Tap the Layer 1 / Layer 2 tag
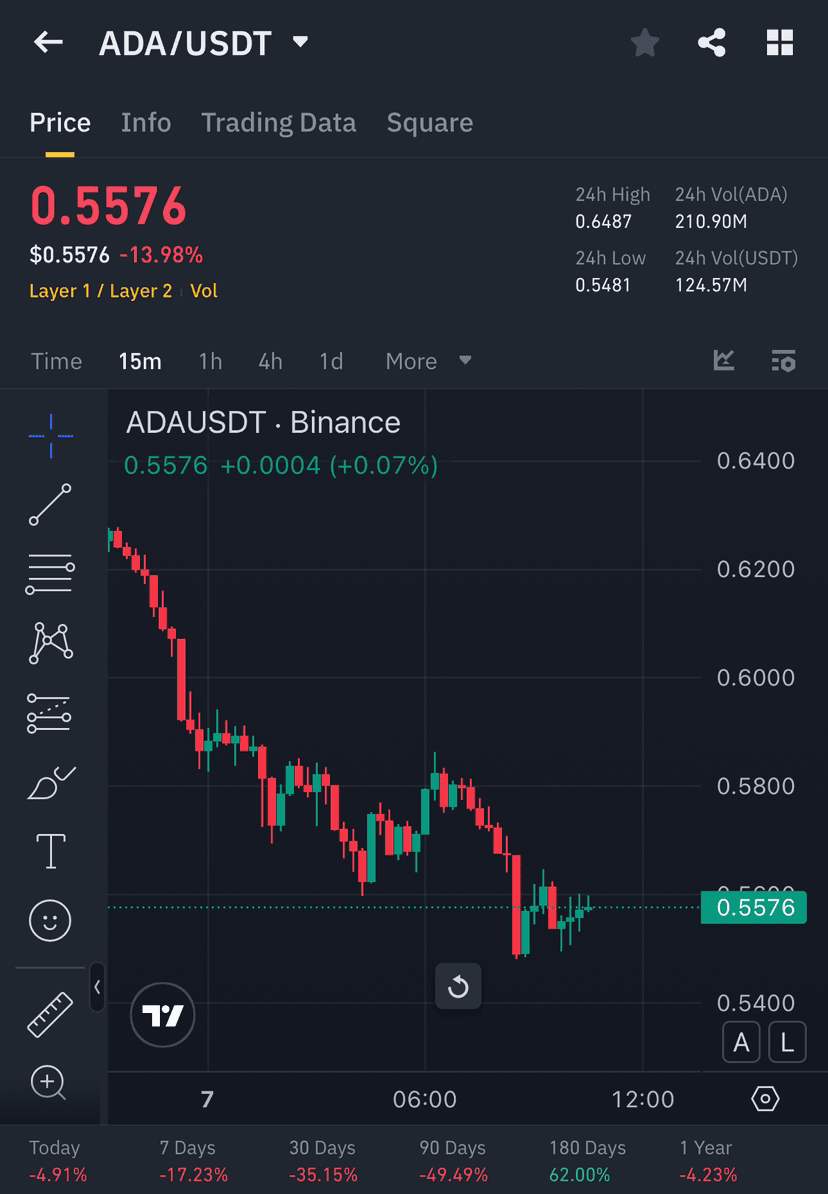Image resolution: width=828 pixels, height=1194 pixels. pyautogui.click(x=101, y=291)
